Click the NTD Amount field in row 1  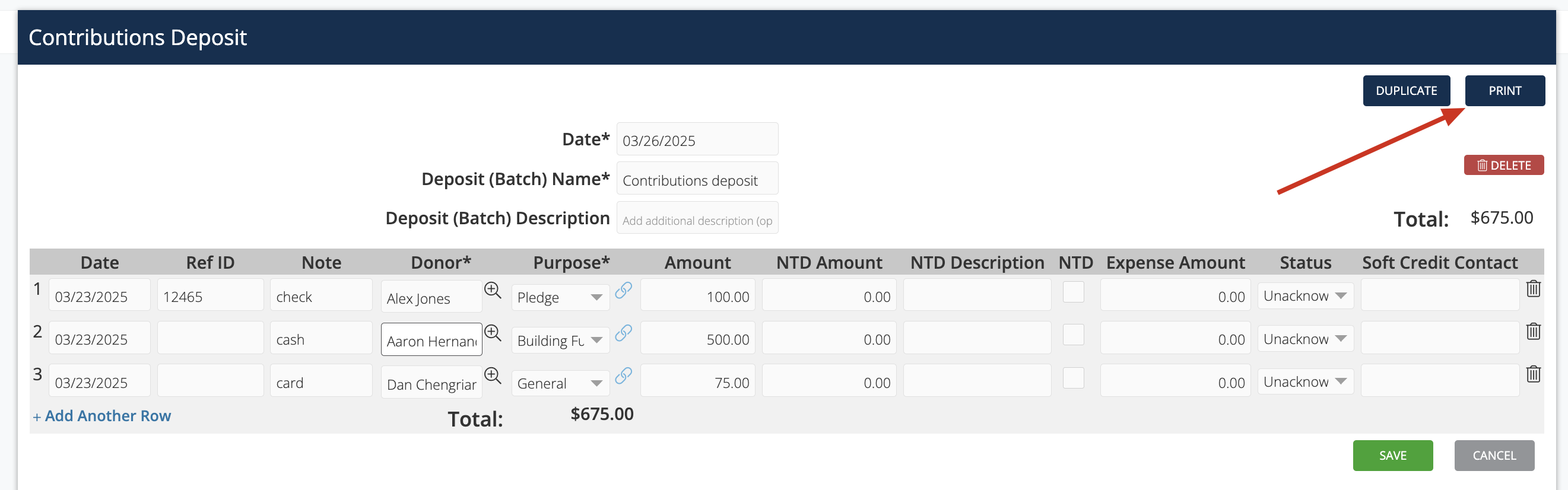point(829,295)
